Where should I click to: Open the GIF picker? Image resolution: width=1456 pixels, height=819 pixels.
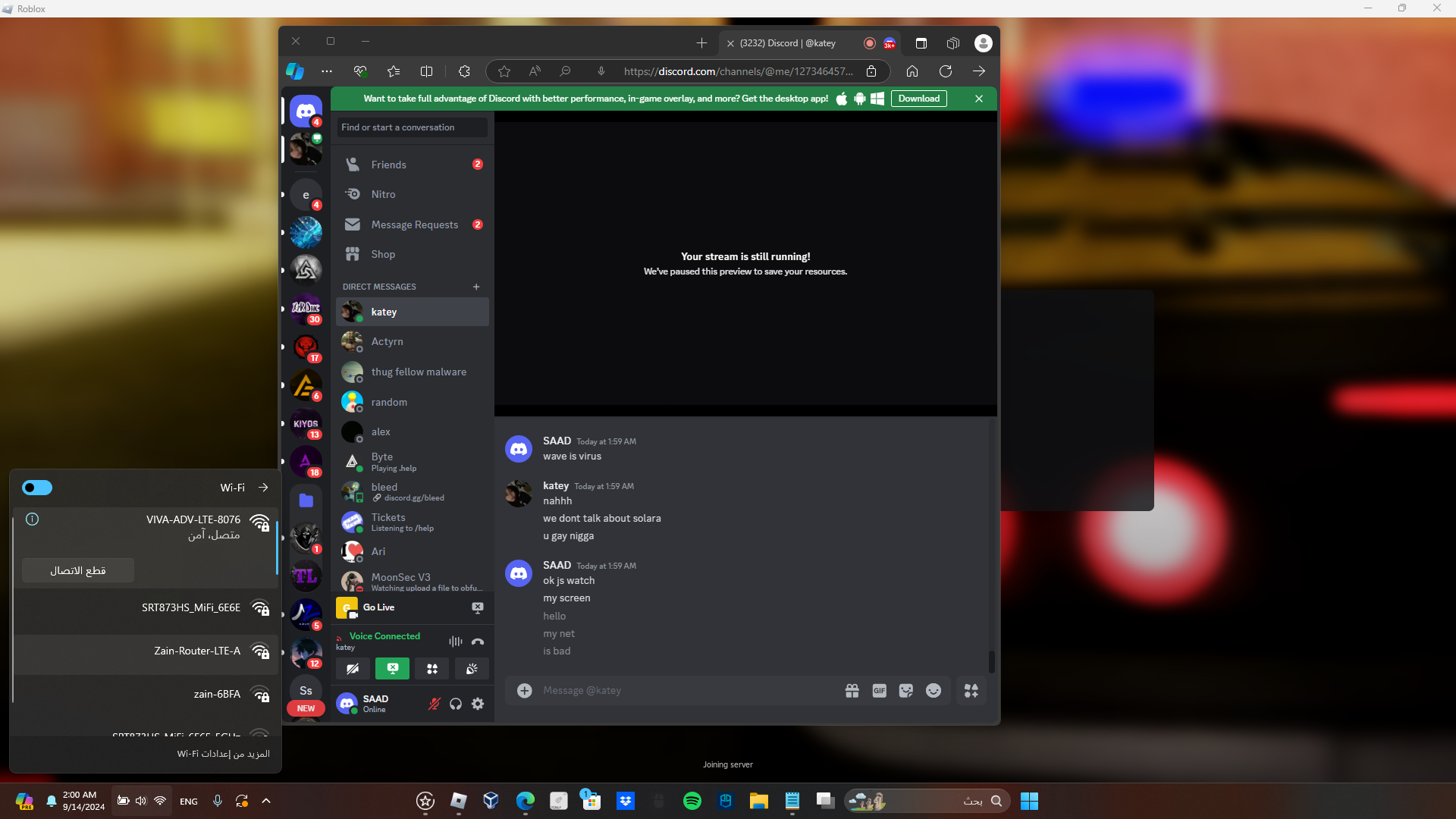pos(880,691)
